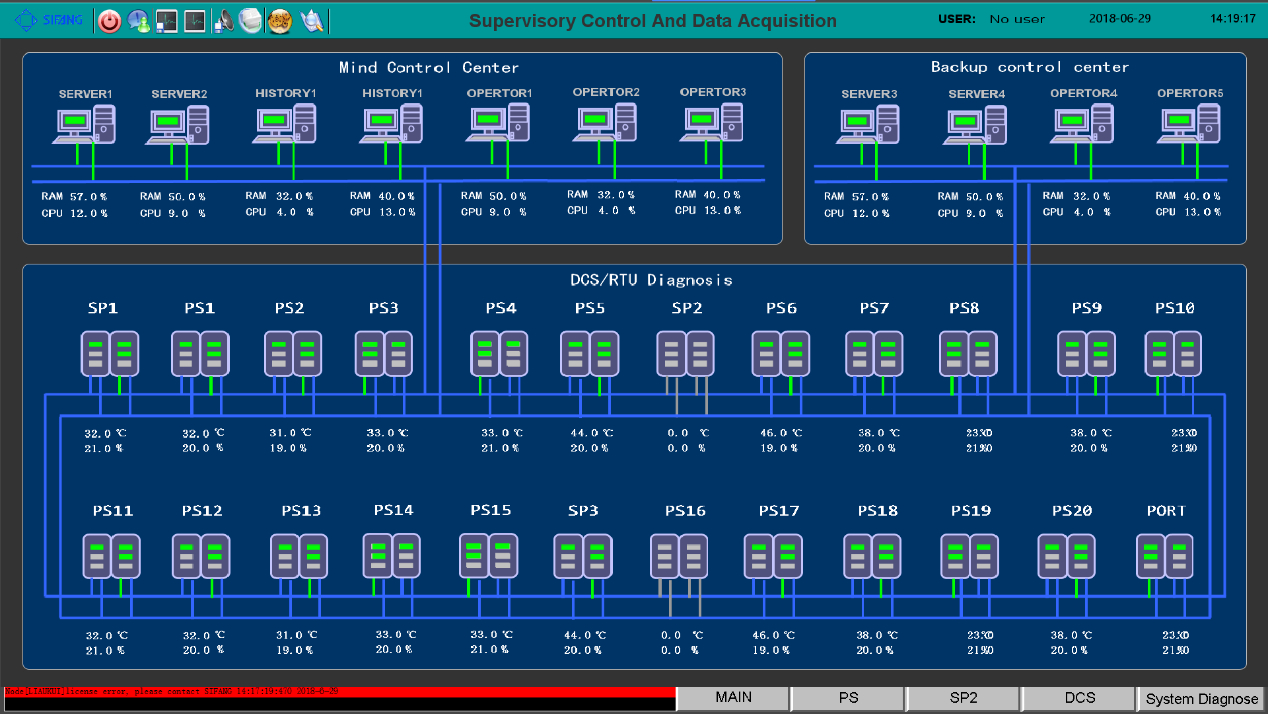
Task: Click the SERVER4 computer in backup center
Action: (976, 126)
